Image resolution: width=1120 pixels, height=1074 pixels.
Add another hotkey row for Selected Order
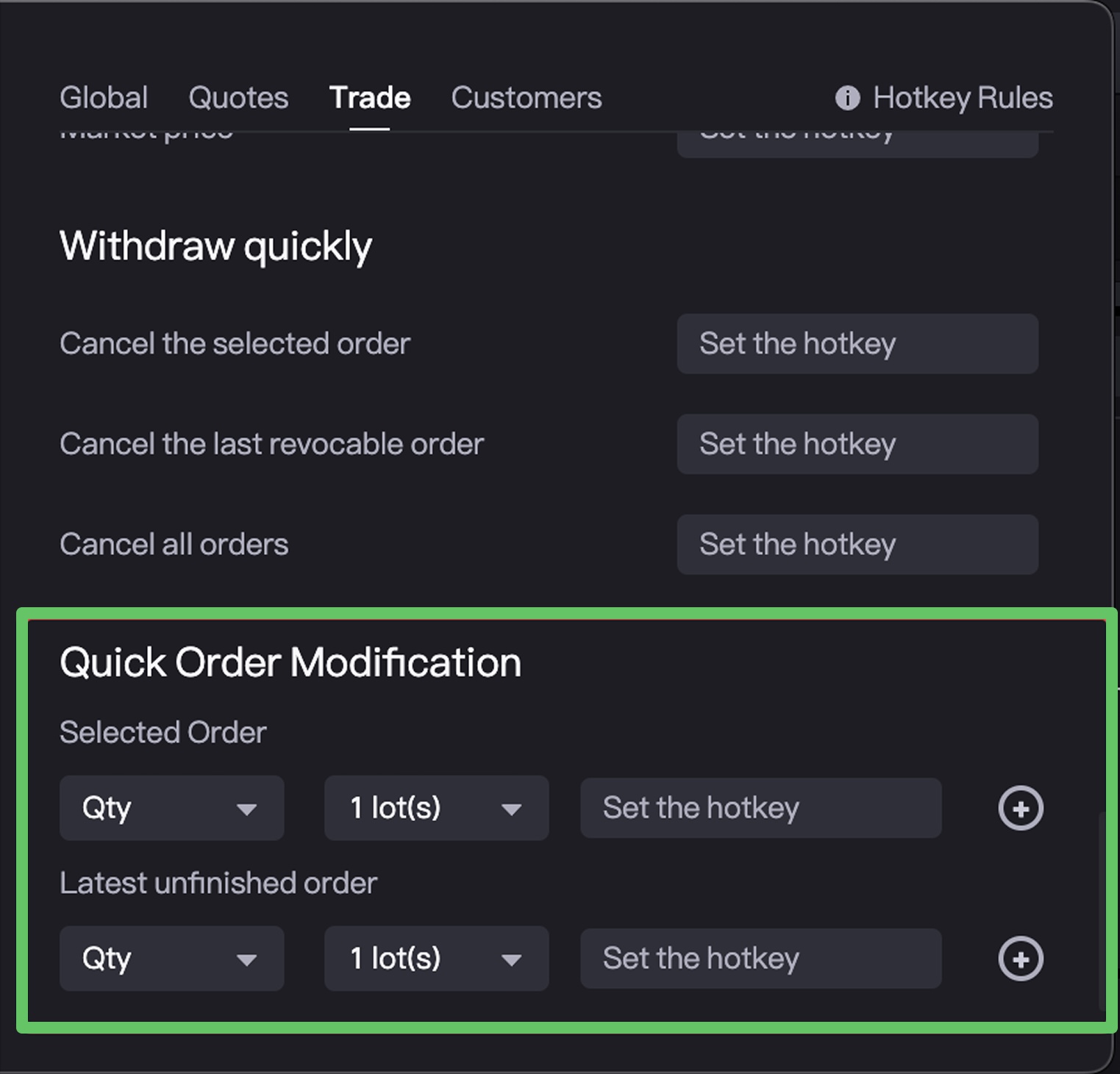1020,808
